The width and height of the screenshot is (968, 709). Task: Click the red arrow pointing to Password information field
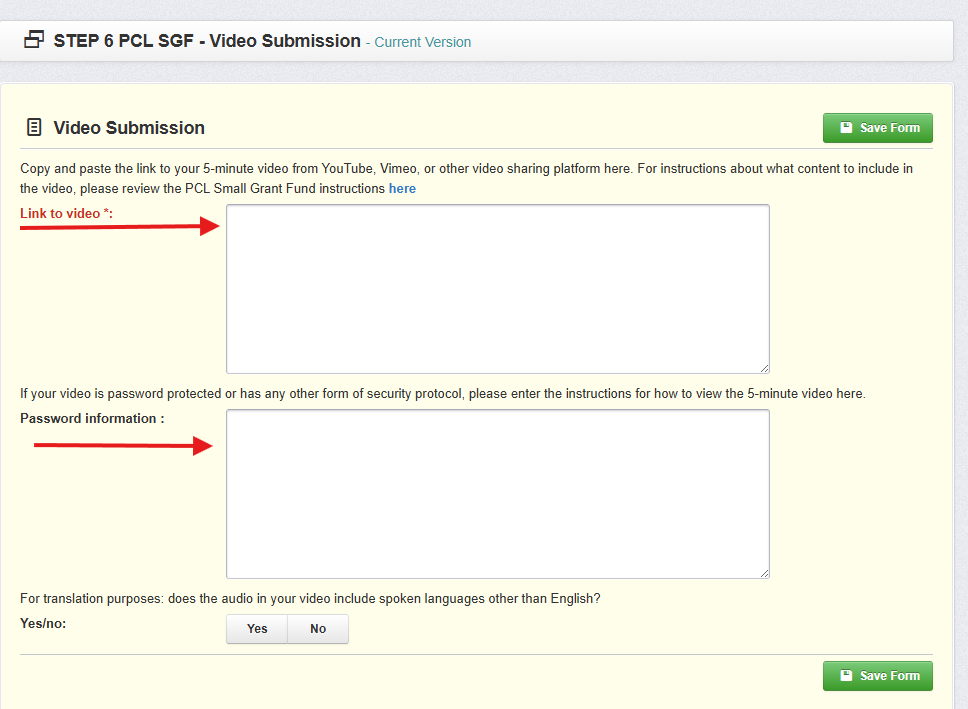point(124,446)
